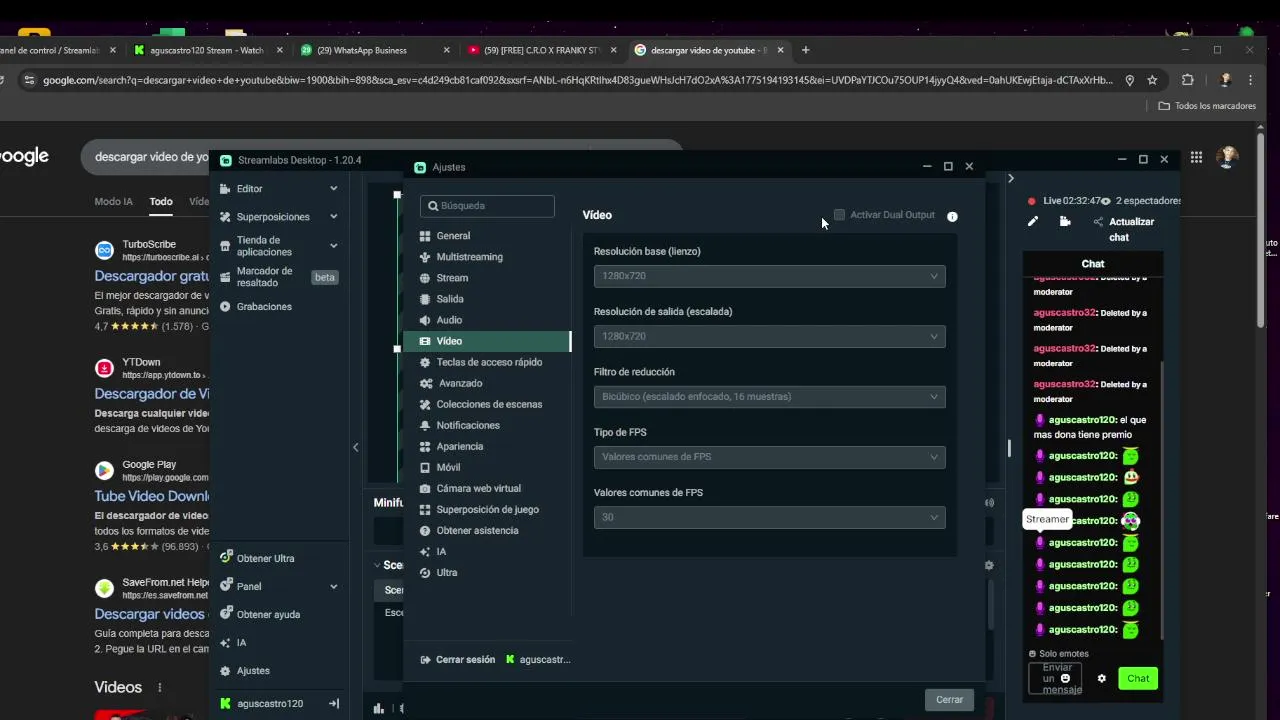Click the help icon beside Obtener asistencia
The width and height of the screenshot is (1280, 720).
click(x=425, y=530)
